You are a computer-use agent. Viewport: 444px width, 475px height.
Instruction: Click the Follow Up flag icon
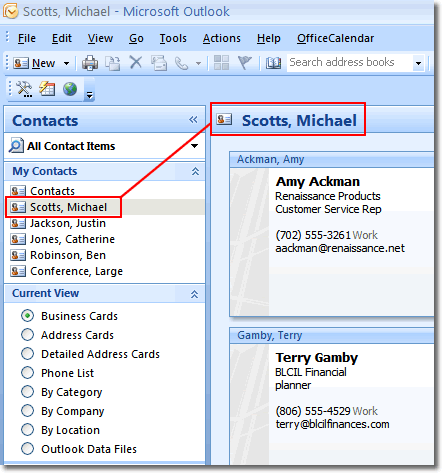pyautogui.click(x=244, y=62)
